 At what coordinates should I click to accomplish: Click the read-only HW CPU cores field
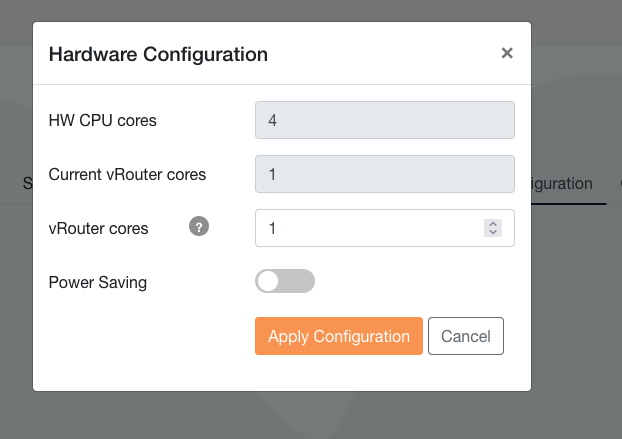(x=385, y=120)
